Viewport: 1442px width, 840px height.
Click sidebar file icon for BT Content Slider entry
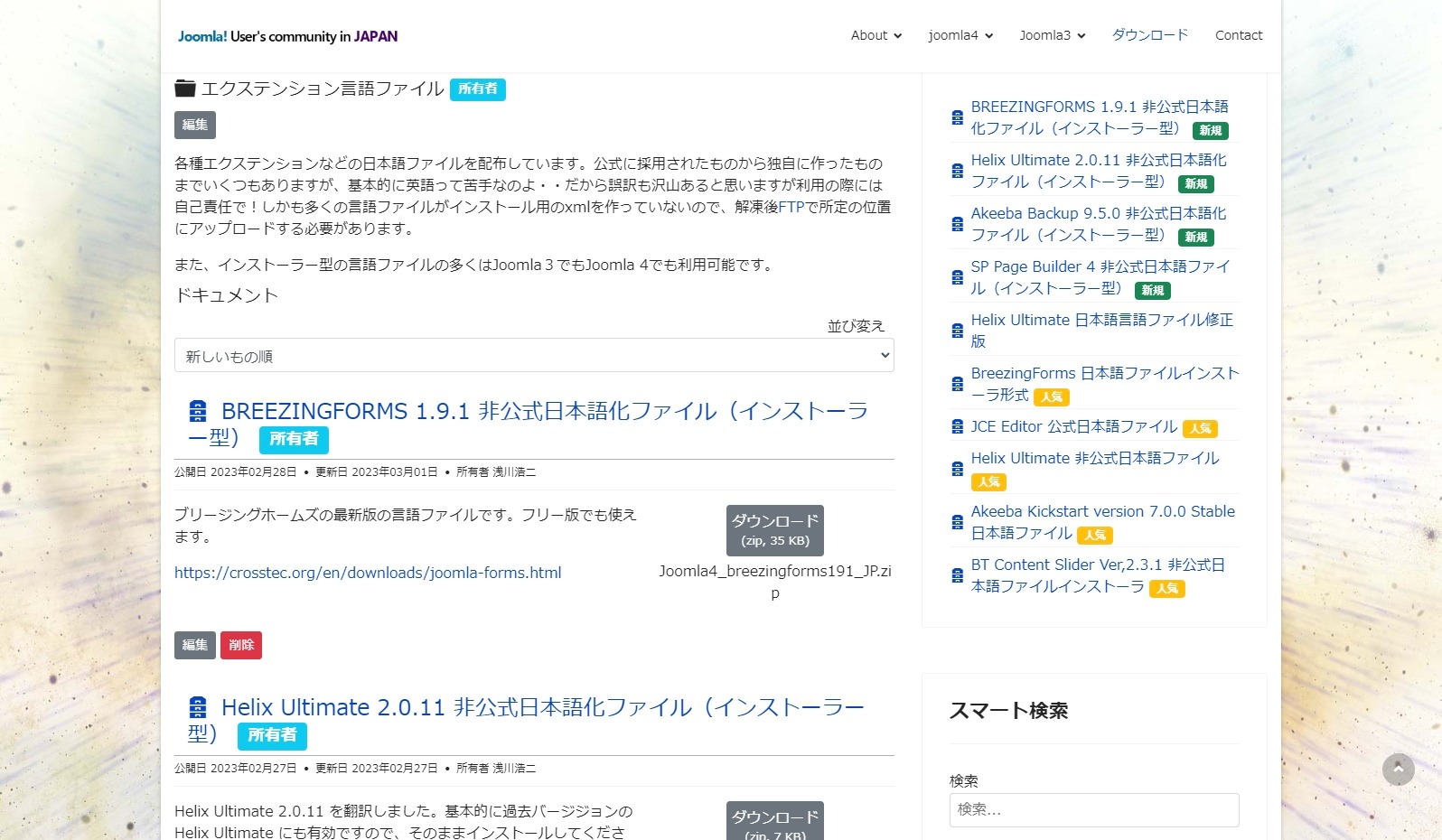click(957, 575)
